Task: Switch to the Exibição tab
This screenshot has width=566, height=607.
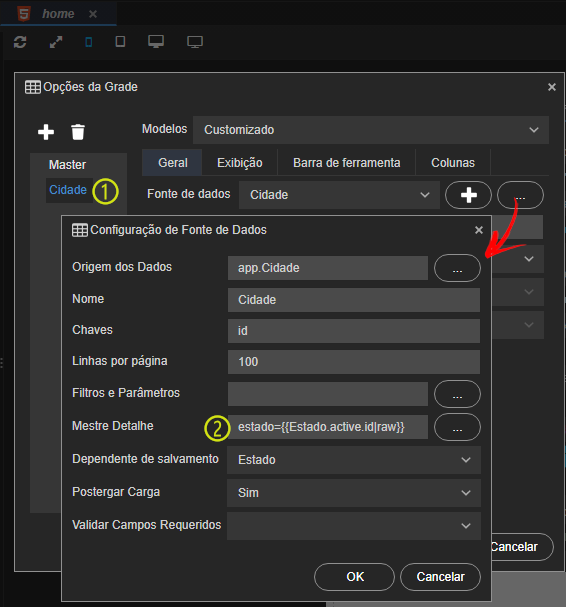Action: [x=240, y=163]
